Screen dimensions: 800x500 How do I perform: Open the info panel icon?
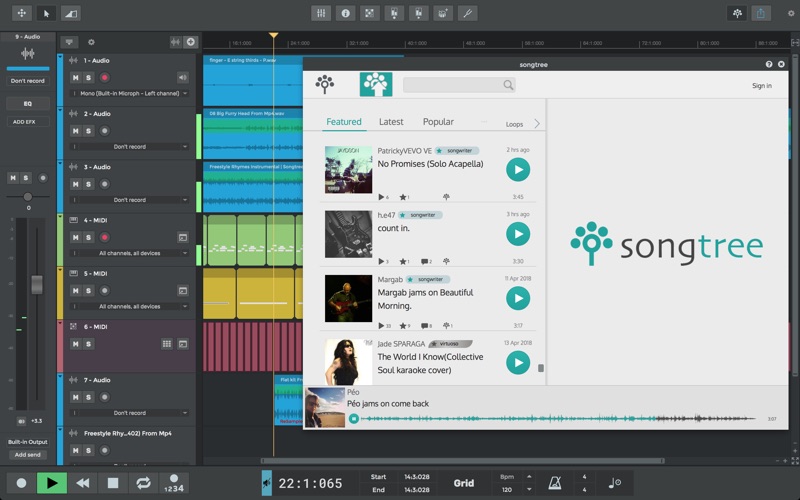point(345,13)
